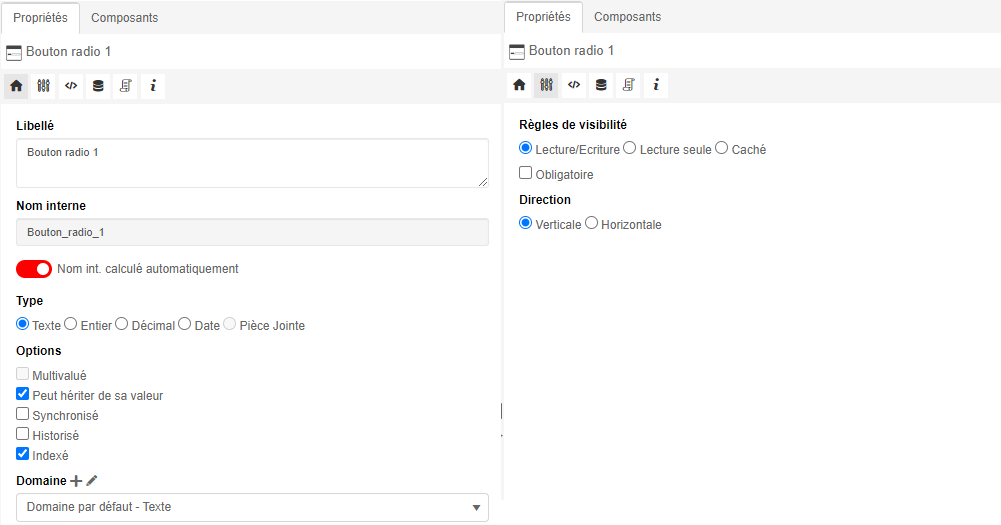Select the Lecture seule visibility option

click(x=629, y=148)
